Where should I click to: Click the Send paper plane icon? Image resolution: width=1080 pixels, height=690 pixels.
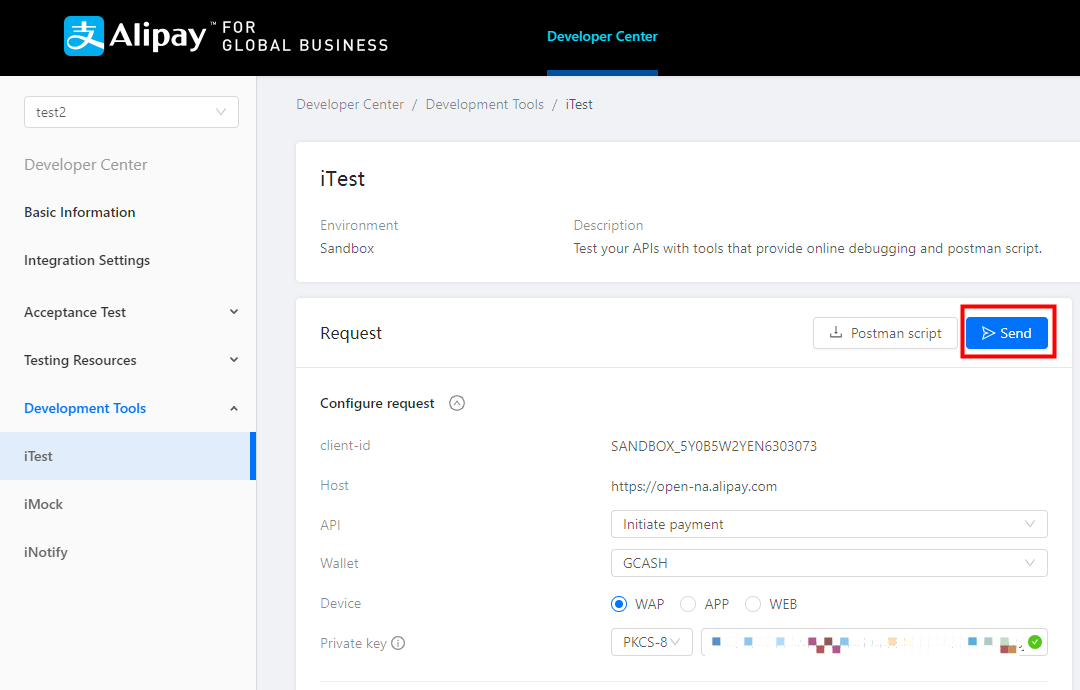(x=988, y=333)
